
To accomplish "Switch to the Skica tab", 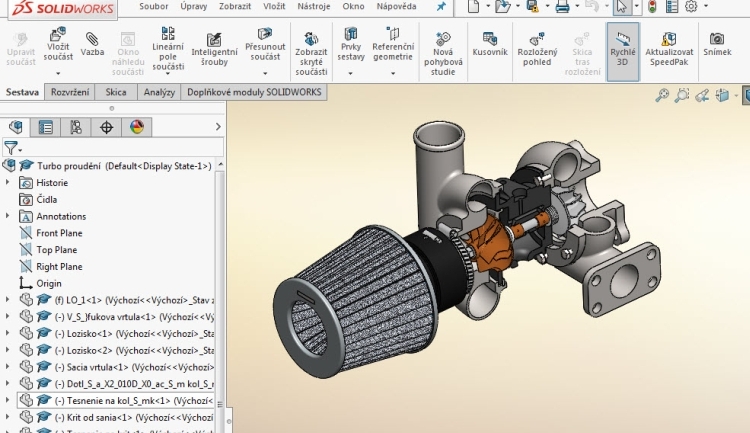I will pyautogui.click(x=116, y=92).
